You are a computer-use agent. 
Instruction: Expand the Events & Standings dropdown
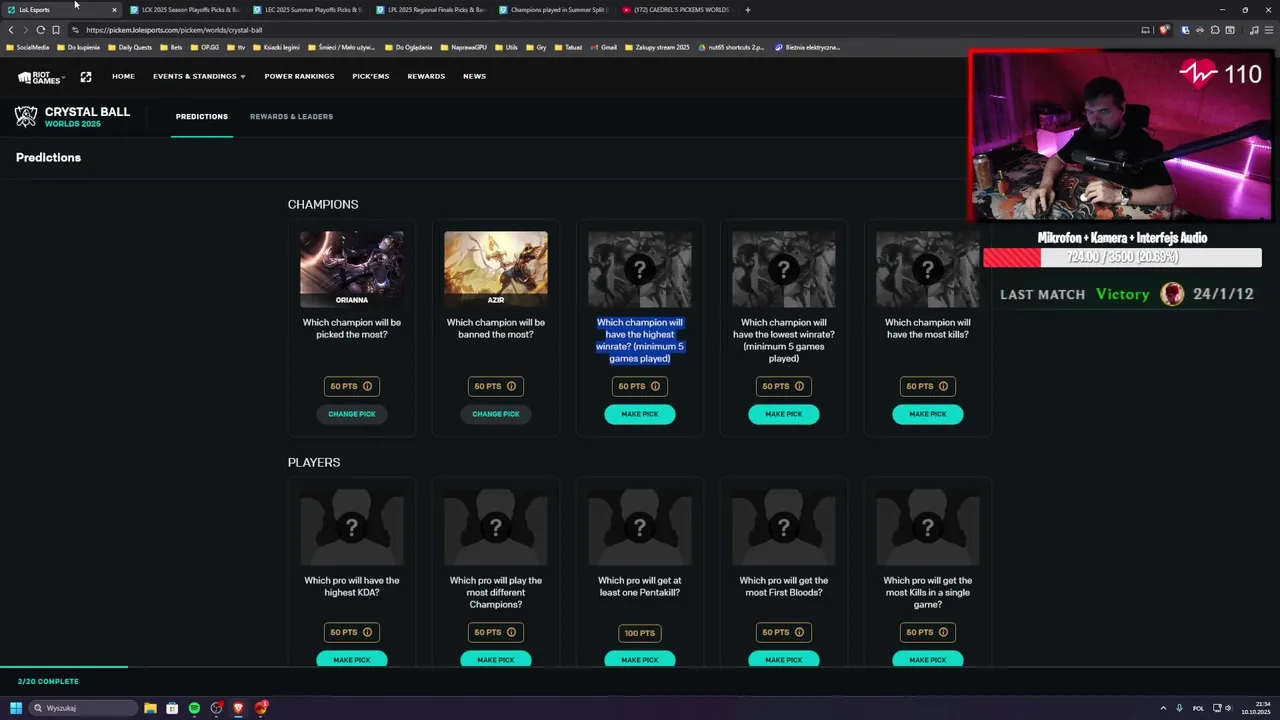pyautogui.click(x=199, y=76)
